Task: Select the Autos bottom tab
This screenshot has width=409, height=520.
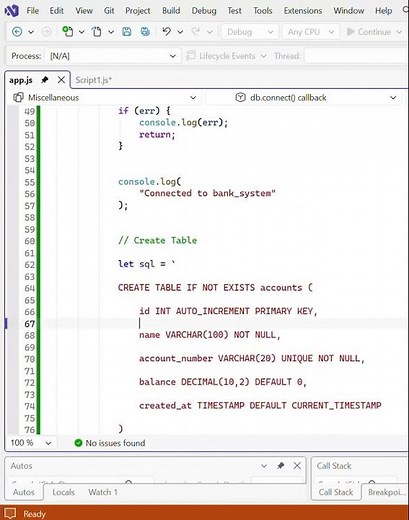Action: pyautogui.click(x=24, y=492)
